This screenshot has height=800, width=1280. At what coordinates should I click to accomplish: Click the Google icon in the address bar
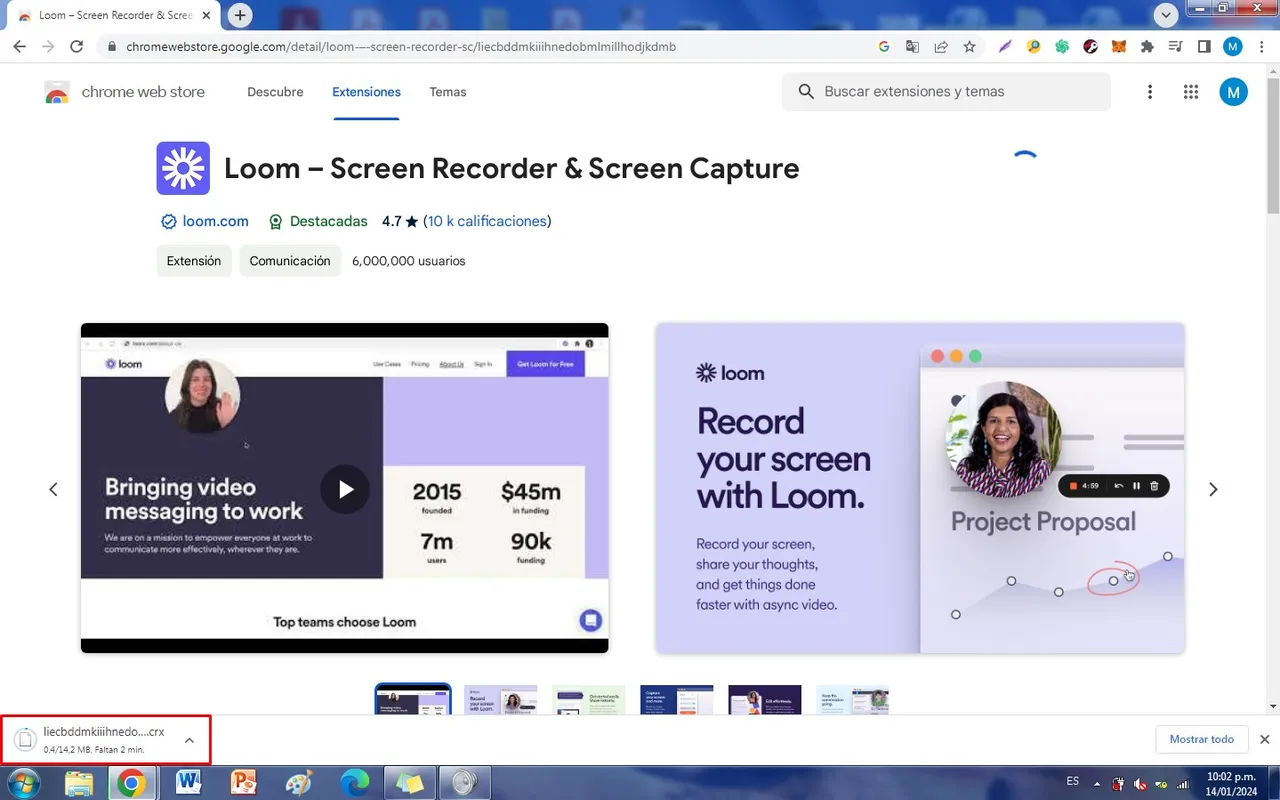(884, 46)
